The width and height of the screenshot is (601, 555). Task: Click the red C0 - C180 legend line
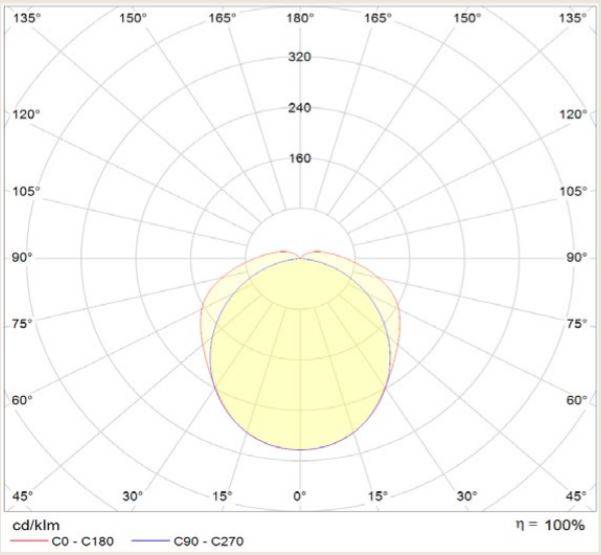(x=30, y=541)
